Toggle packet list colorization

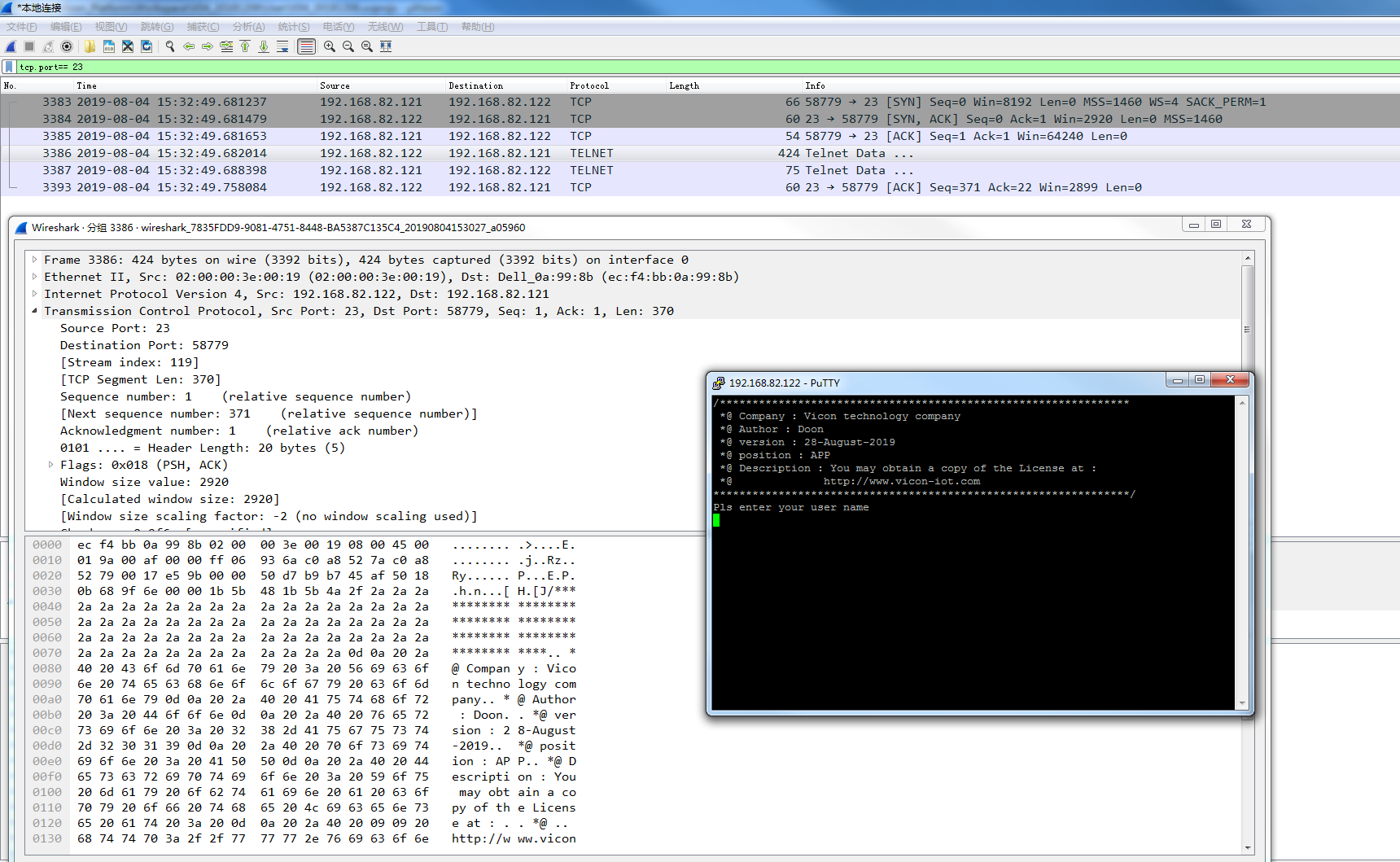306,46
